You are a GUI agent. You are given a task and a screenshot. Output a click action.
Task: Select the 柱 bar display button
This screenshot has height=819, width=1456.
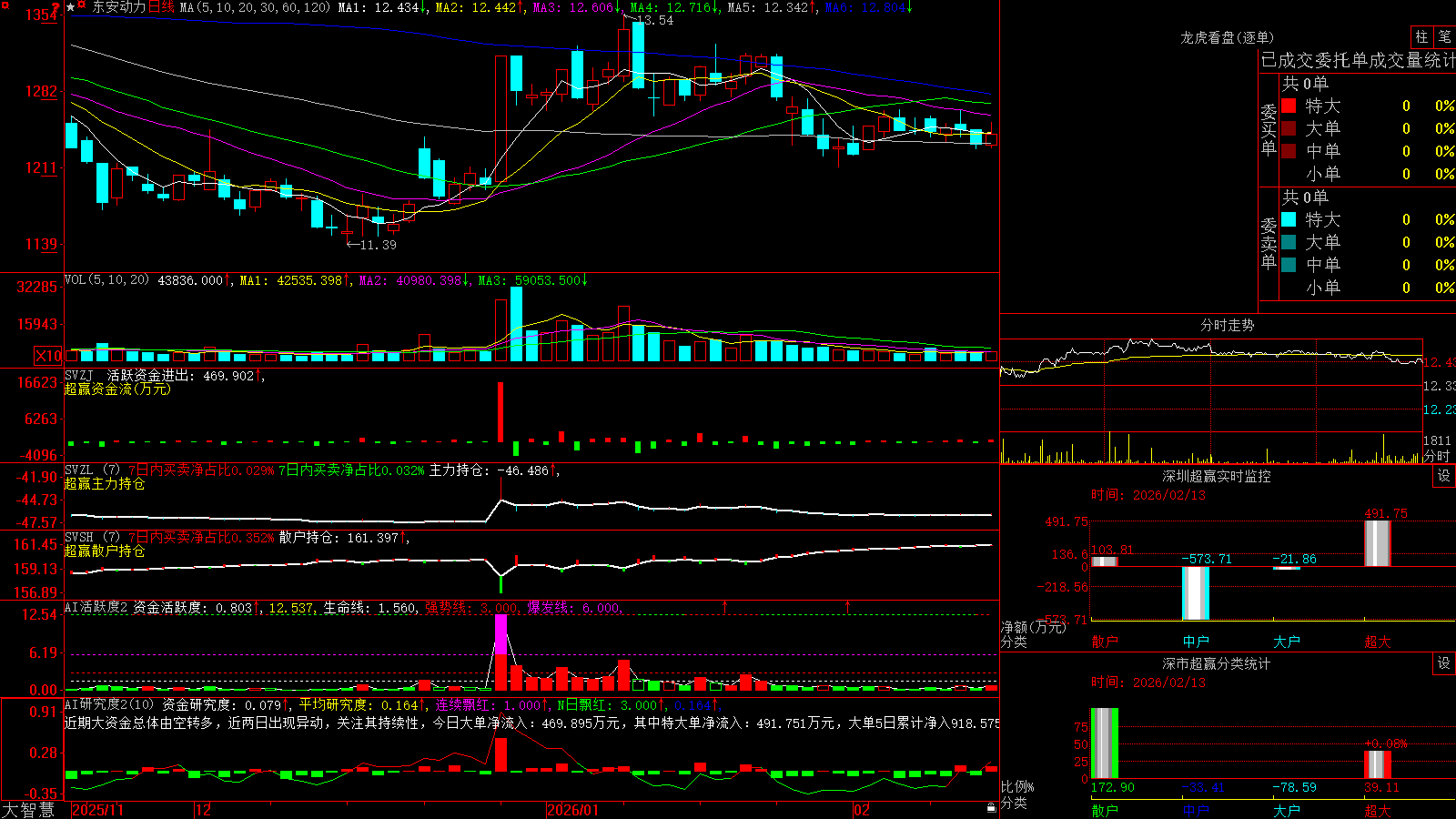click(1421, 37)
